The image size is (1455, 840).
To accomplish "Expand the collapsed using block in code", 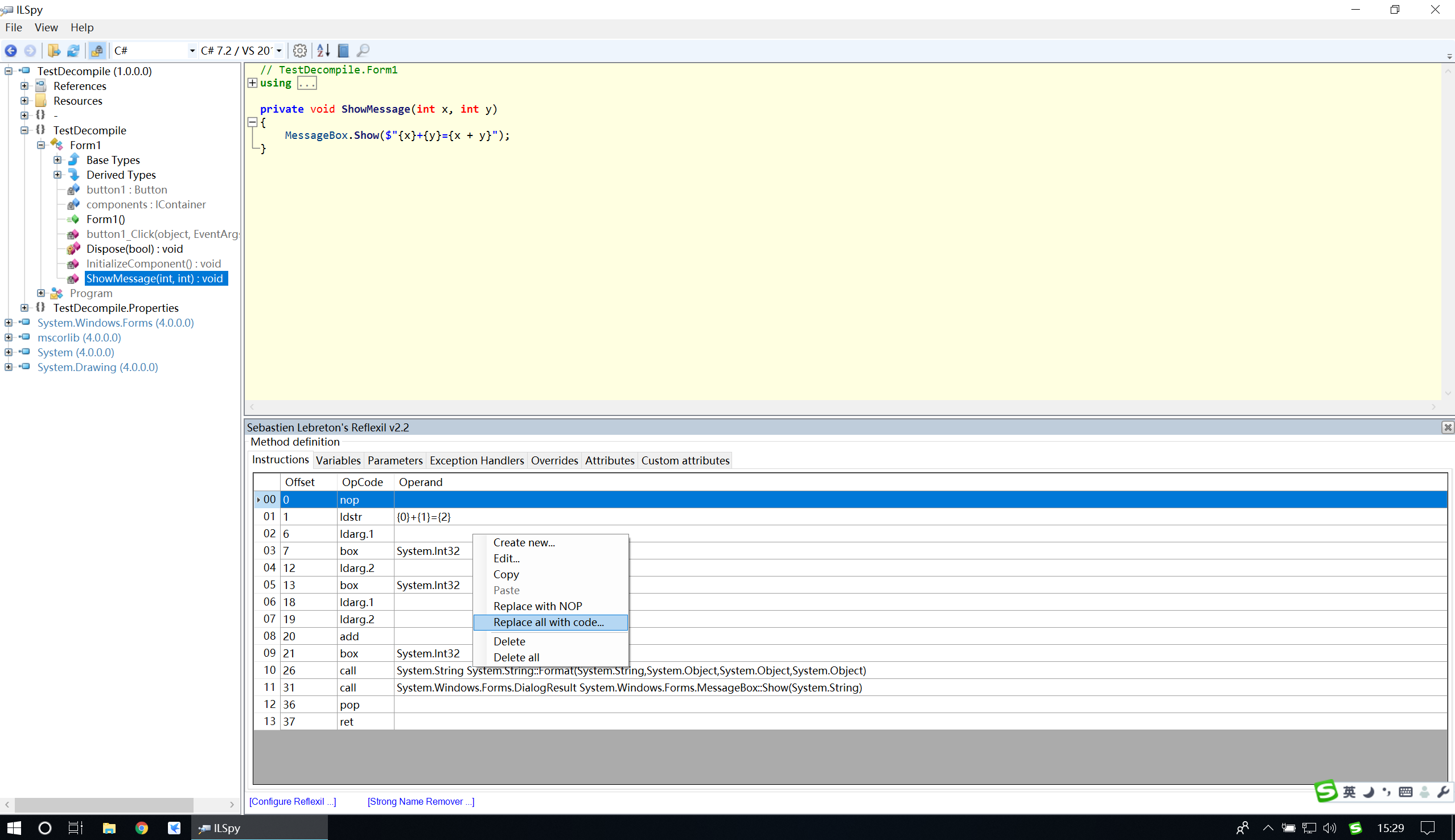I will click(x=252, y=83).
